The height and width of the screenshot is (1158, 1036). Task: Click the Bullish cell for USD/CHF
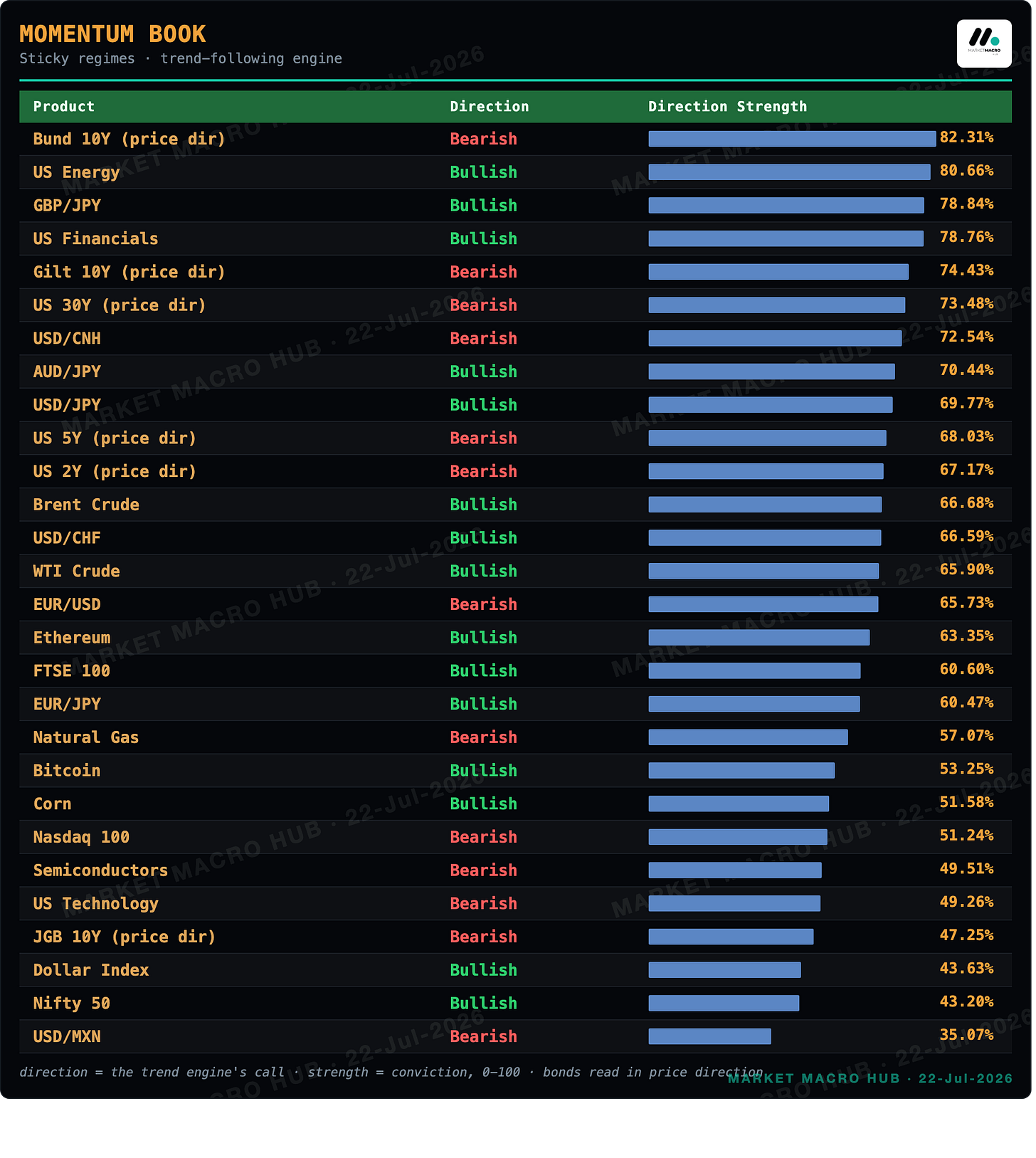pyautogui.click(x=483, y=538)
